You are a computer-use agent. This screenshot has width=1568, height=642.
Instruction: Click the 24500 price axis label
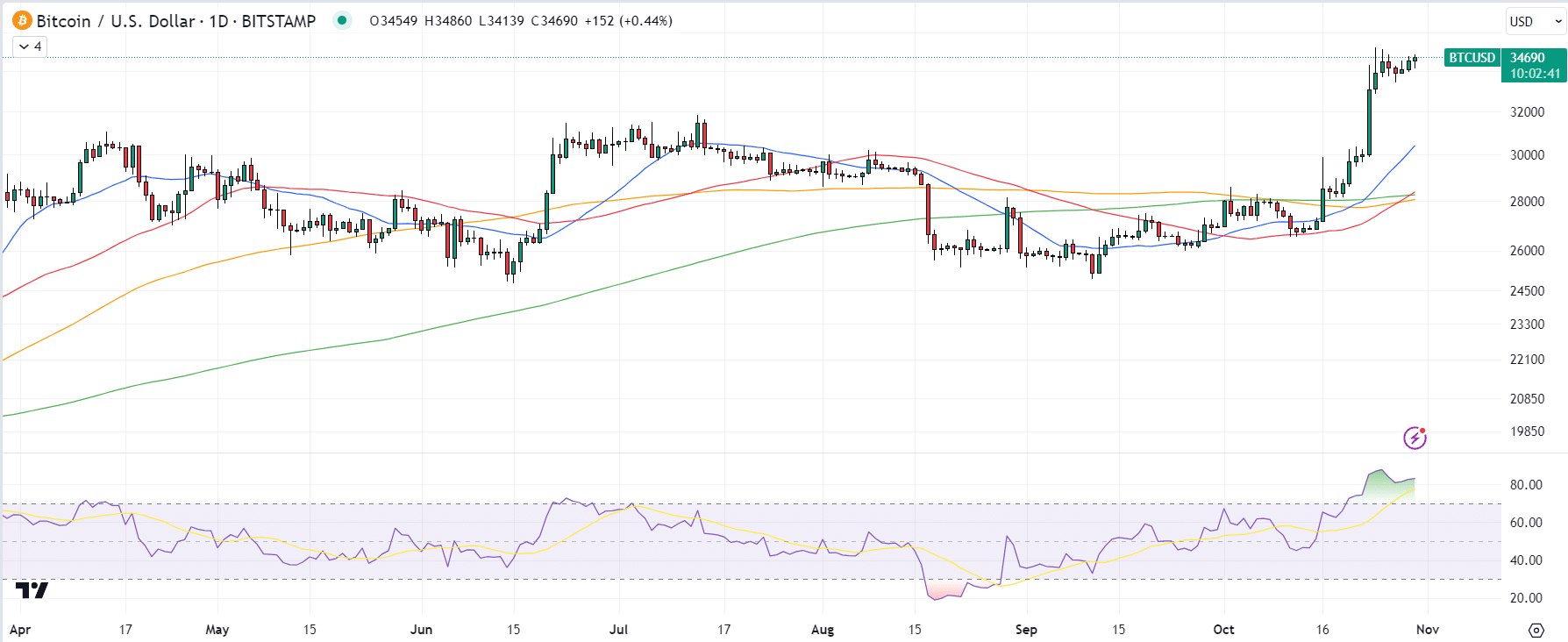coord(1527,291)
